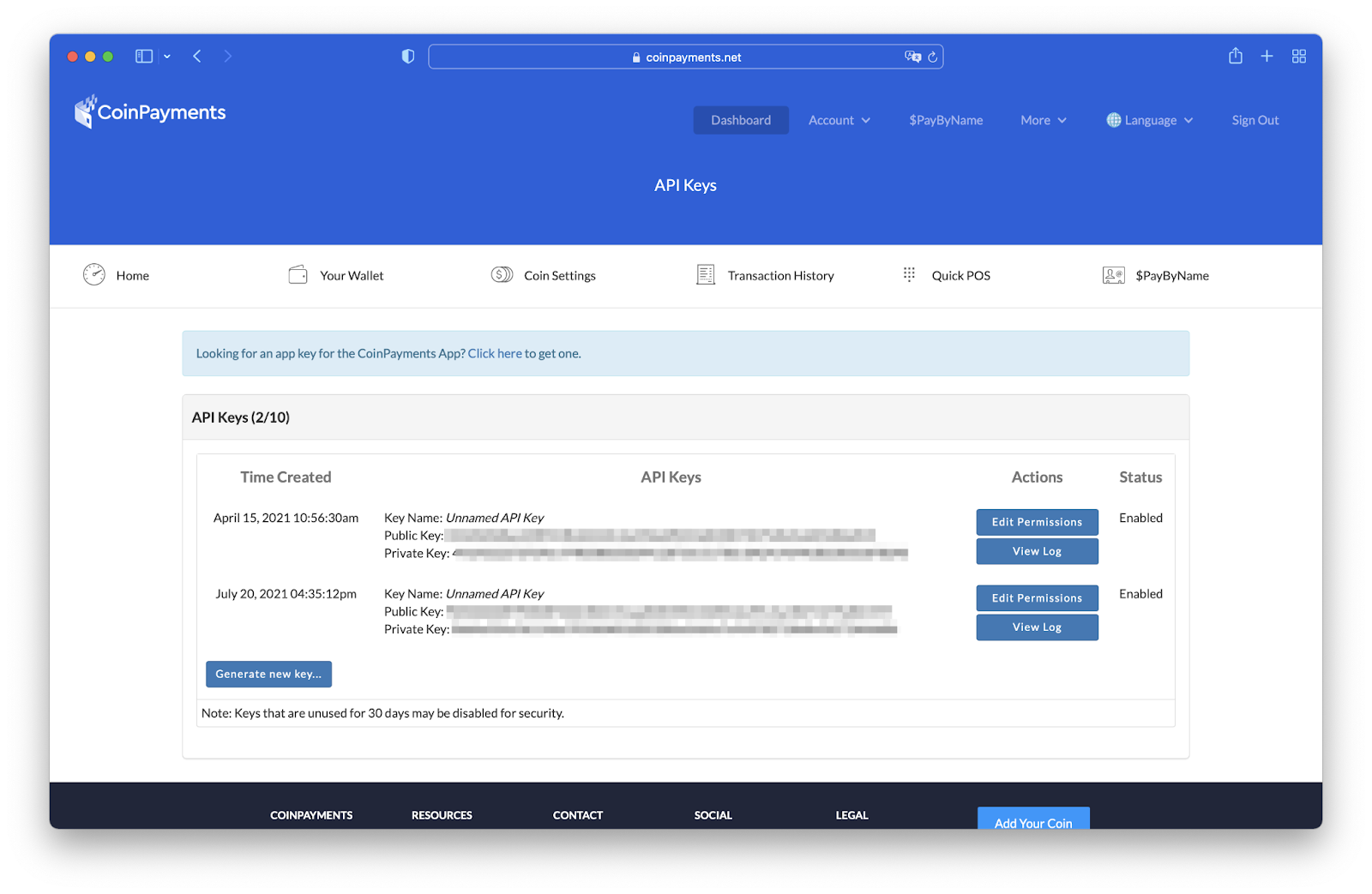The image size is (1372, 894).
Task: Expand the sidebar options chevron
Action: (167, 57)
